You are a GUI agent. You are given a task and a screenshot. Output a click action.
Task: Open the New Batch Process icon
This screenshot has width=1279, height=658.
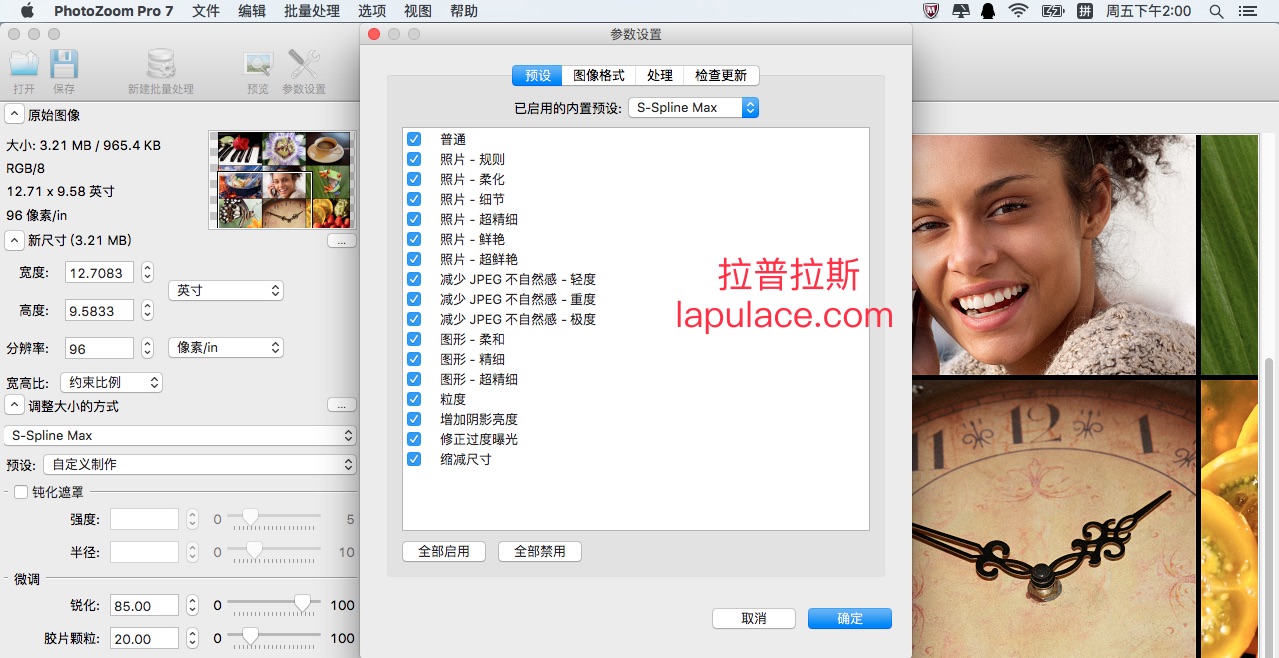point(160,65)
